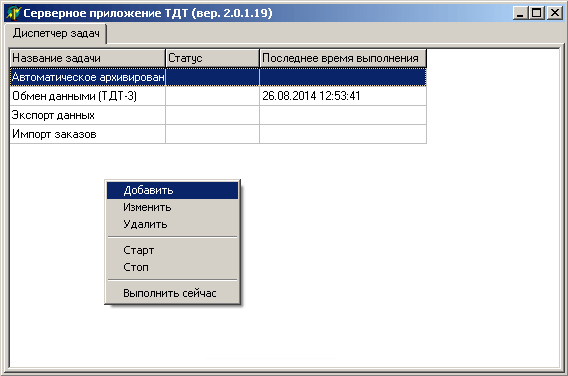Click the Статус column header
Viewport: 568px width, 376px height.
point(212,58)
